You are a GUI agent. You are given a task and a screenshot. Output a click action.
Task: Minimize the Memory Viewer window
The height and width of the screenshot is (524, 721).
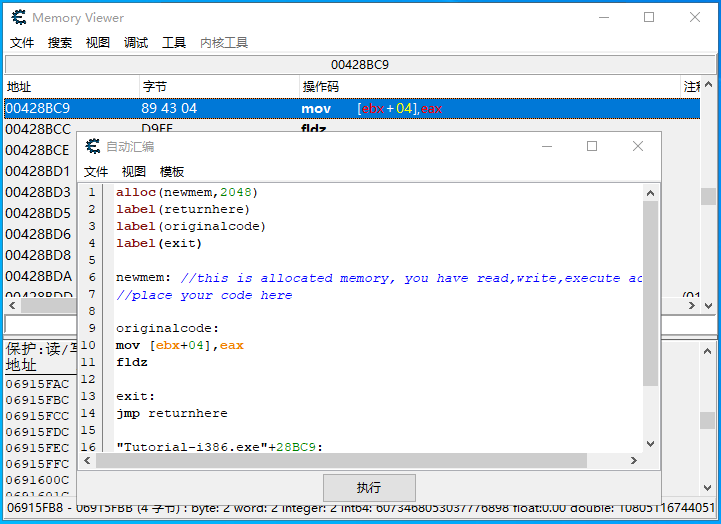pyautogui.click(x=604, y=17)
